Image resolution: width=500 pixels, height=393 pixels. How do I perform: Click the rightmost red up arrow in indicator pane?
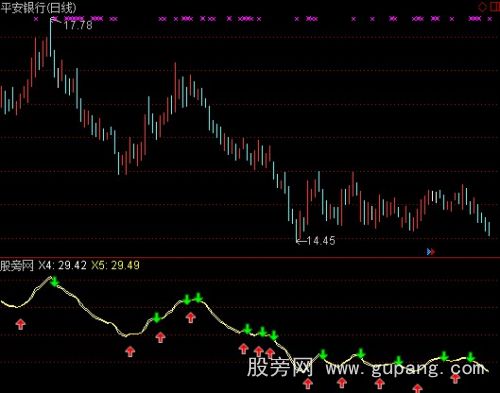455,379
